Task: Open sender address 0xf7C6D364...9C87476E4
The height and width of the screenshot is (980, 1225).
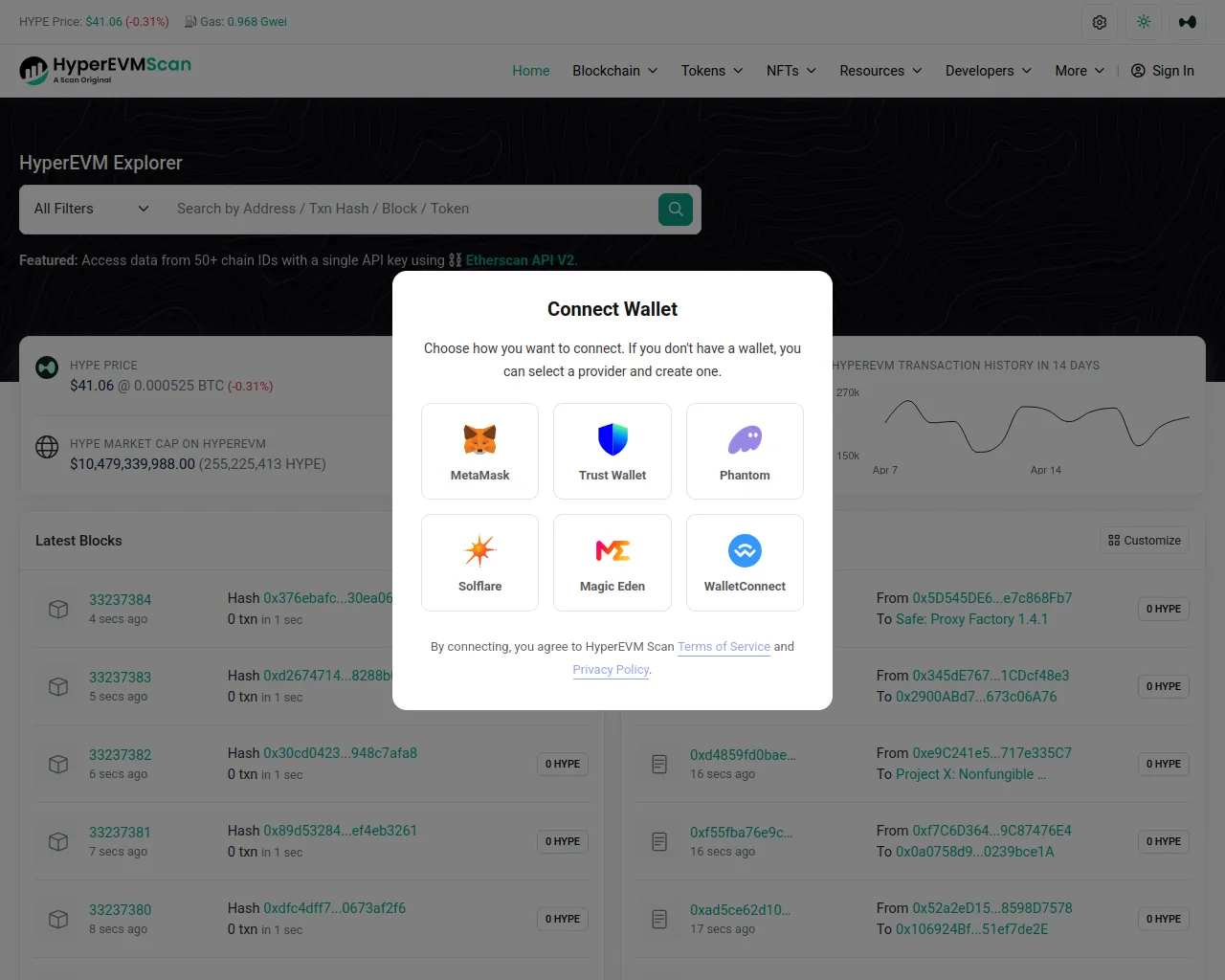Action: 991,831
